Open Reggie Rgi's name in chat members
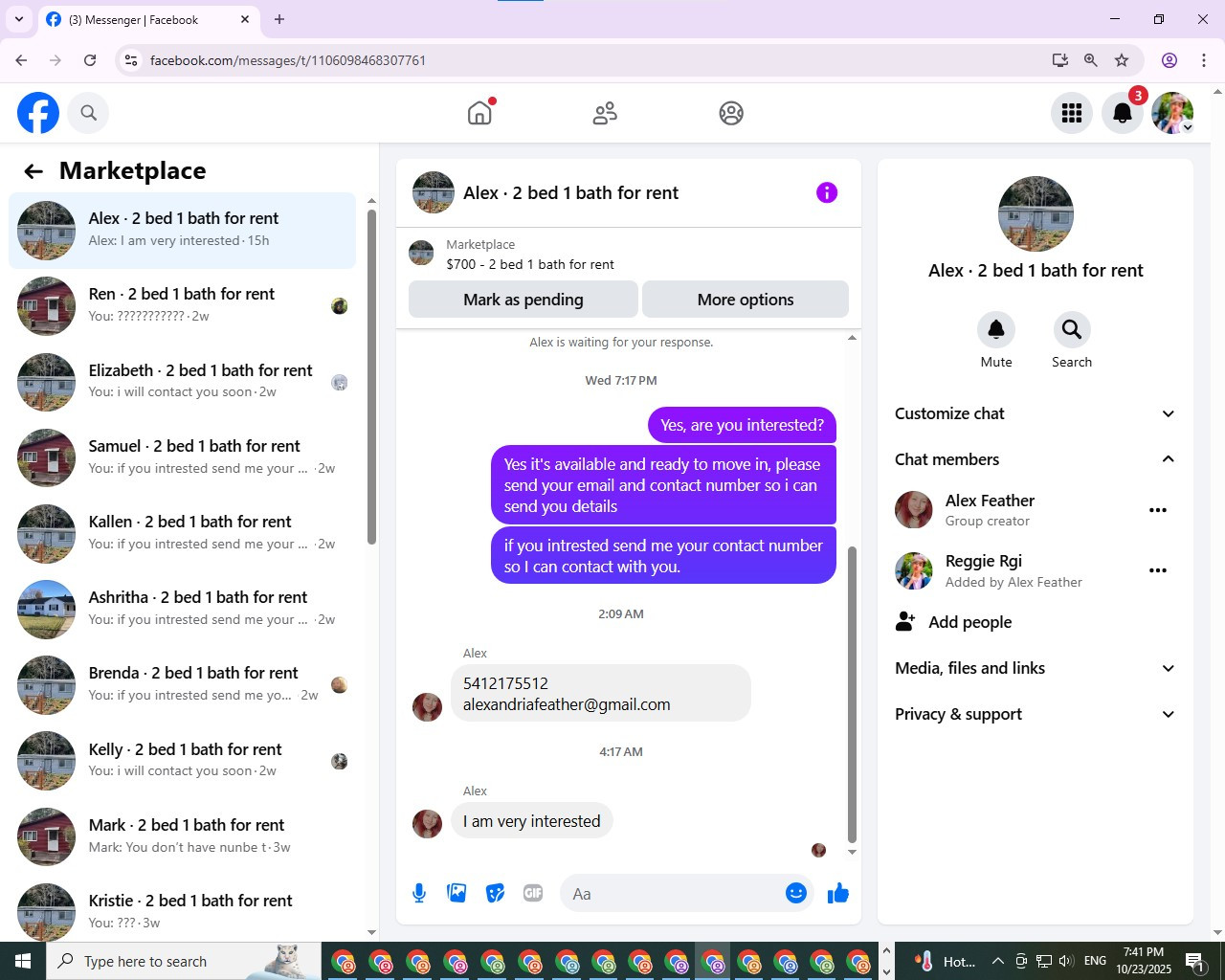 coord(984,561)
